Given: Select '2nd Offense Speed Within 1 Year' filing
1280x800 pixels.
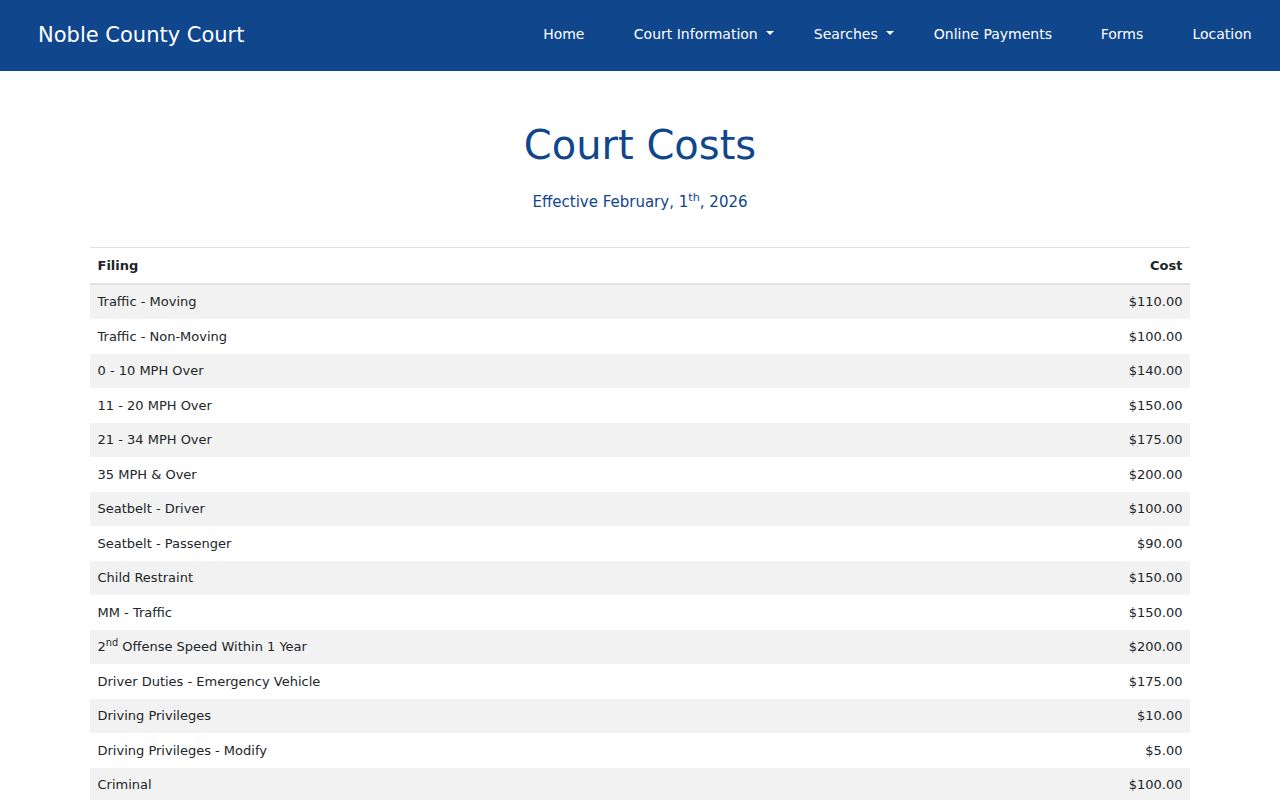Looking at the screenshot, I should [x=202, y=646].
